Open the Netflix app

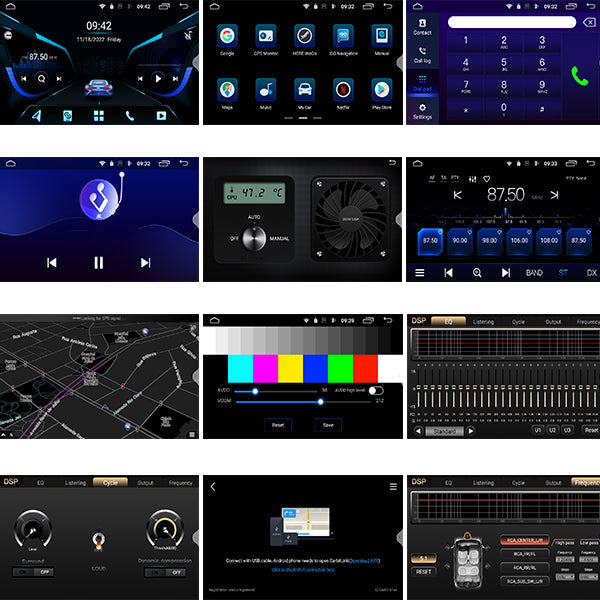point(343,88)
